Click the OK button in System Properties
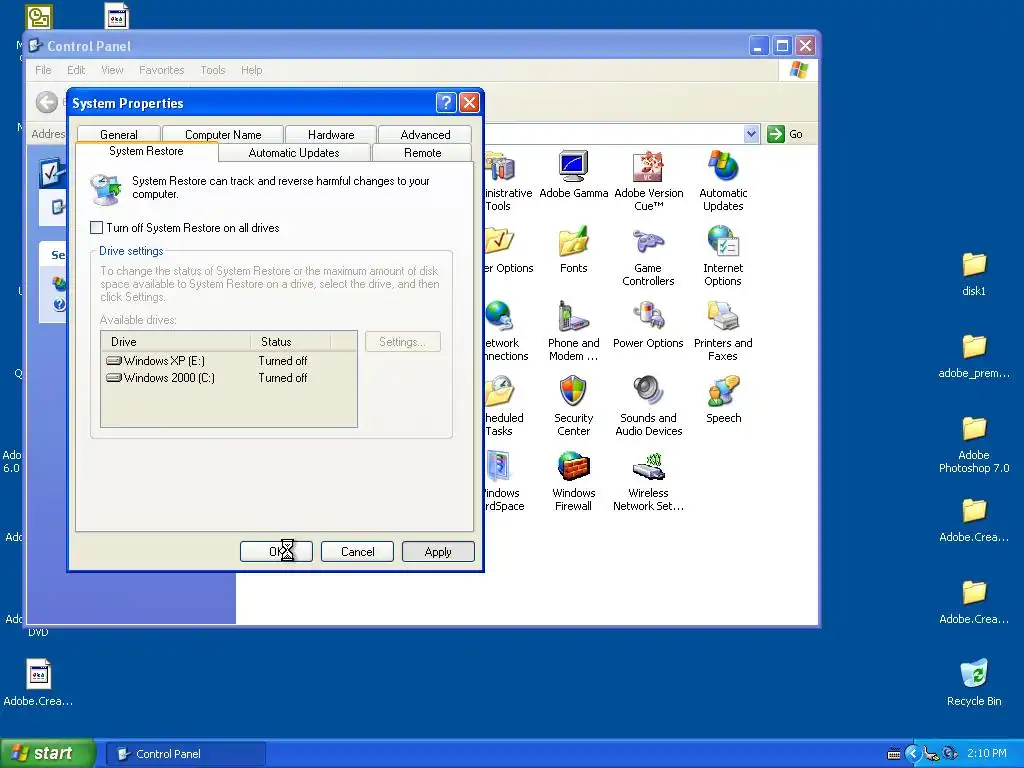The image size is (1024, 768). click(276, 552)
